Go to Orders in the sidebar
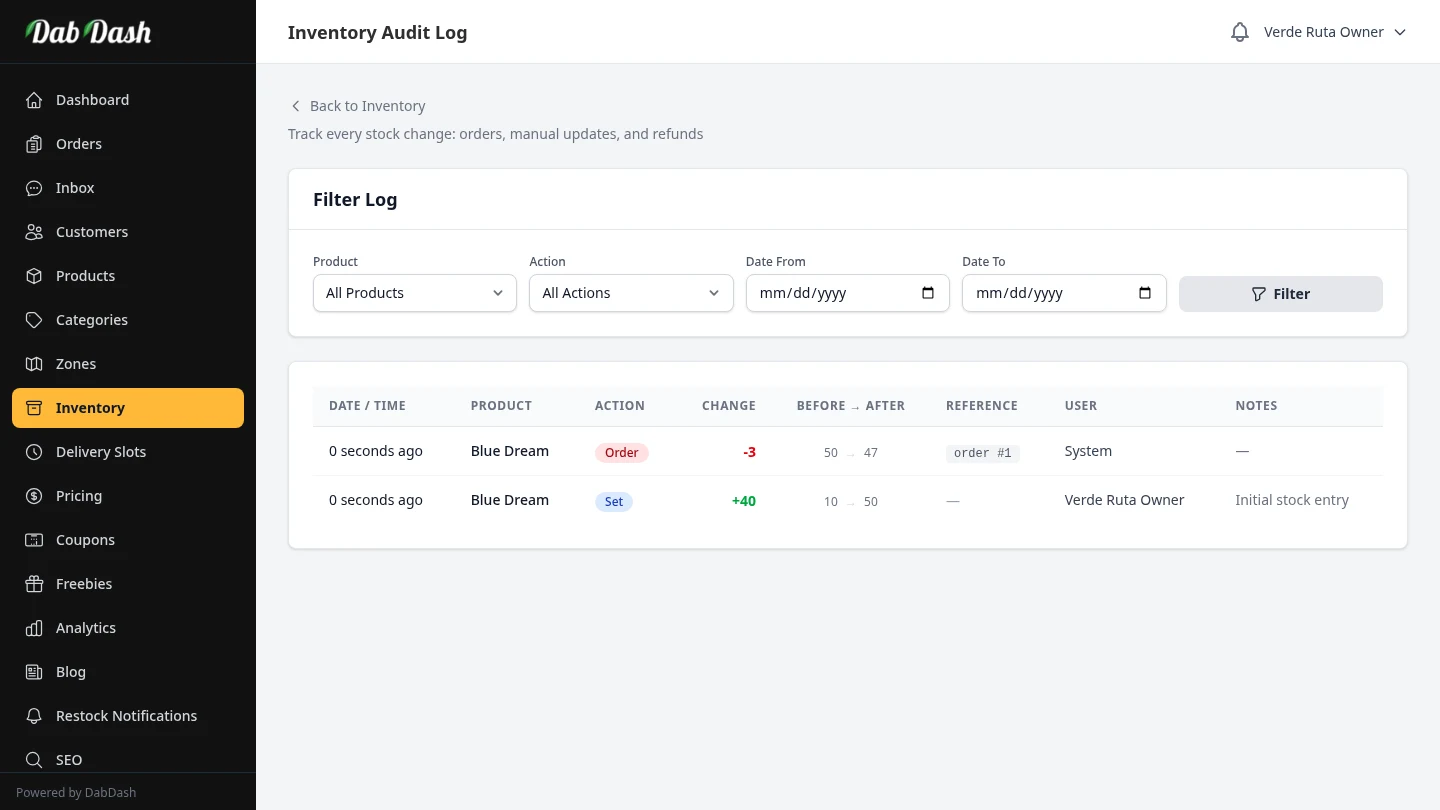The height and width of the screenshot is (810, 1440). point(79,144)
